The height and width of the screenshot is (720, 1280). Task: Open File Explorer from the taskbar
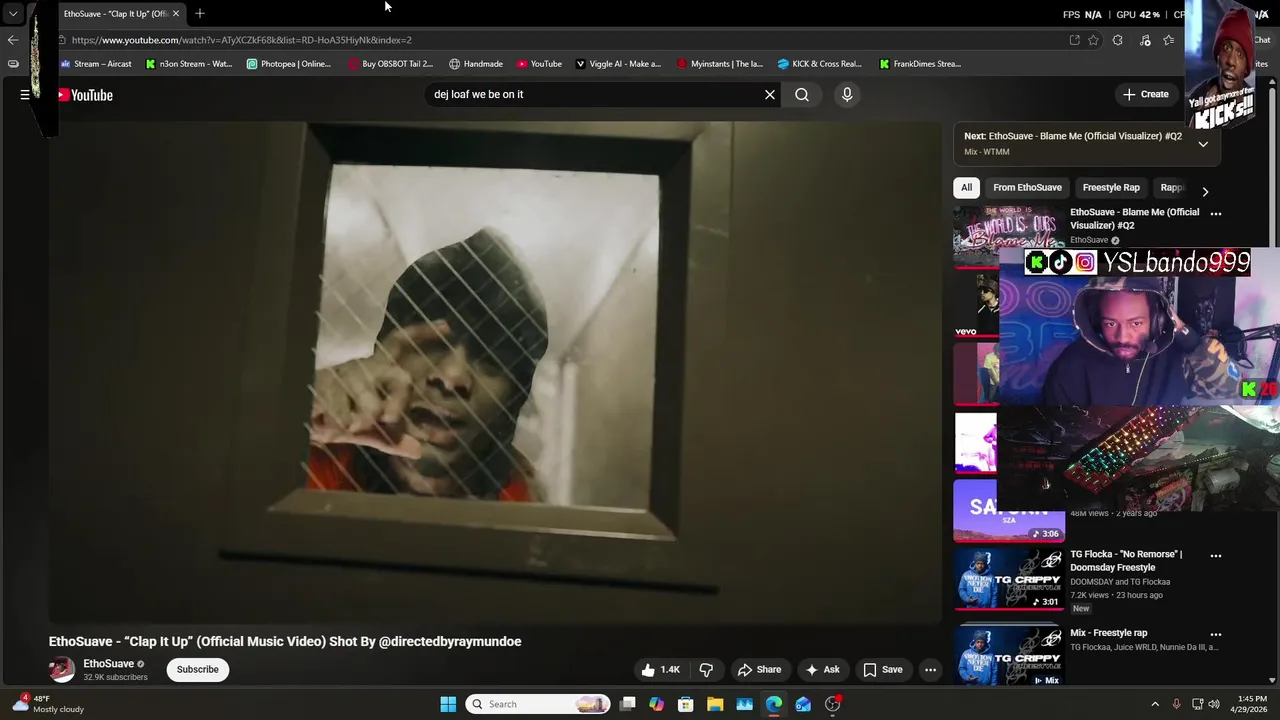715,704
